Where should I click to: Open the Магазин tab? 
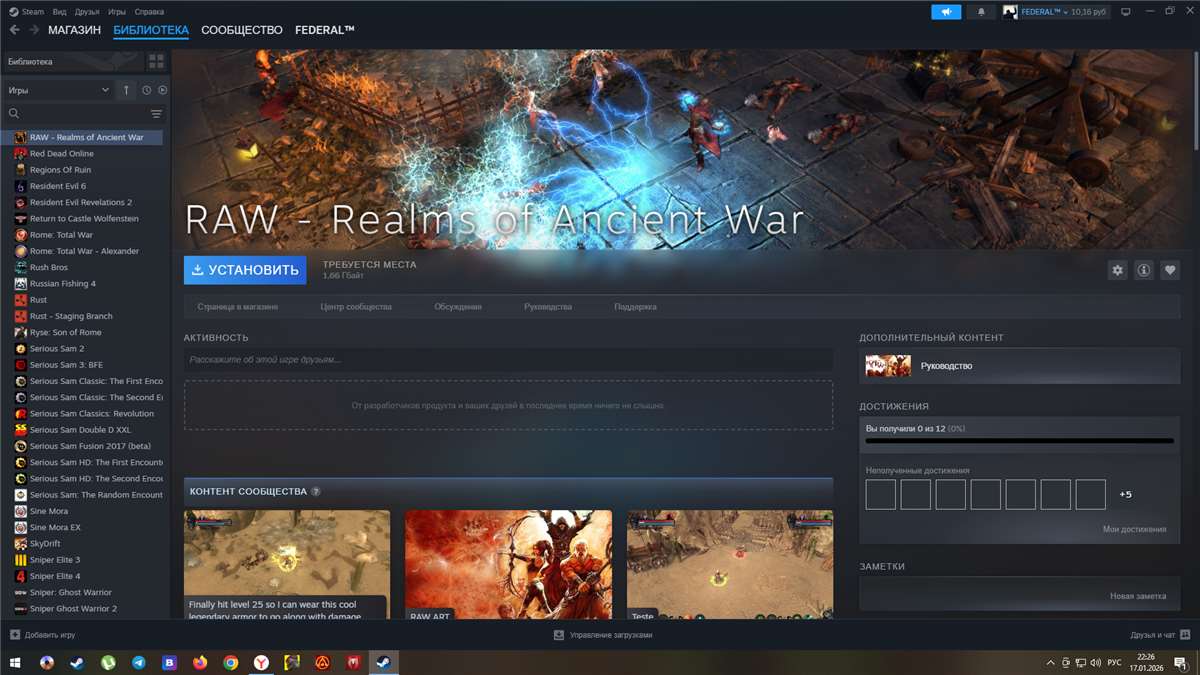pos(74,30)
